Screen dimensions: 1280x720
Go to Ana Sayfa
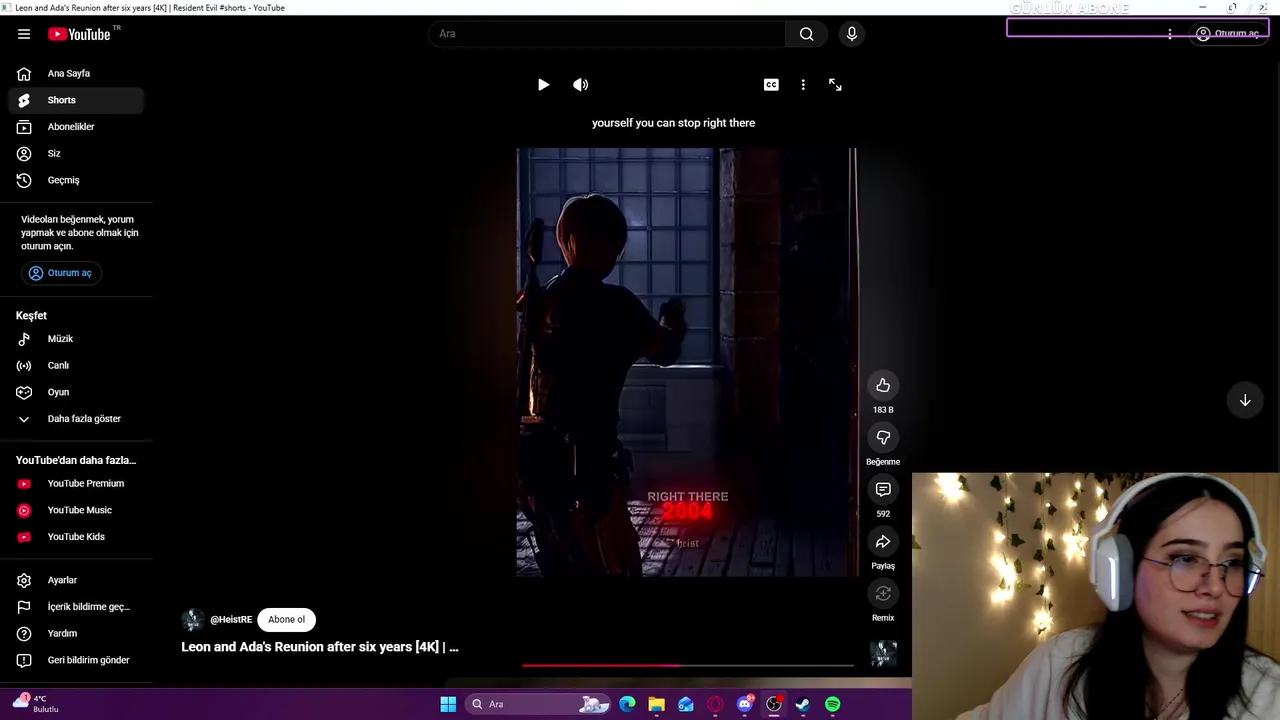point(76,73)
